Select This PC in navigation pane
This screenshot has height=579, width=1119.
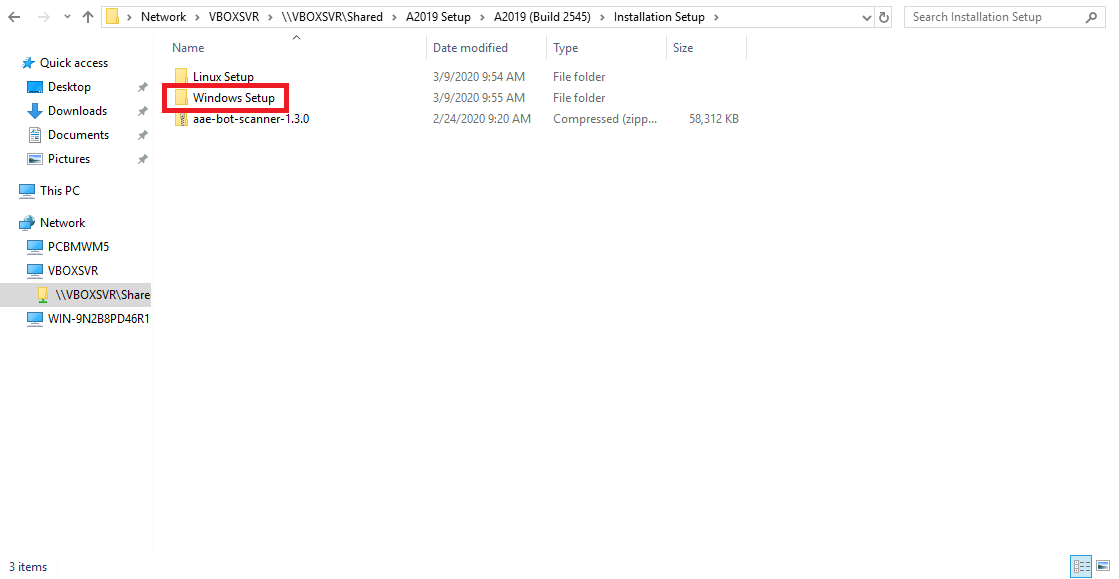tap(59, 191)
